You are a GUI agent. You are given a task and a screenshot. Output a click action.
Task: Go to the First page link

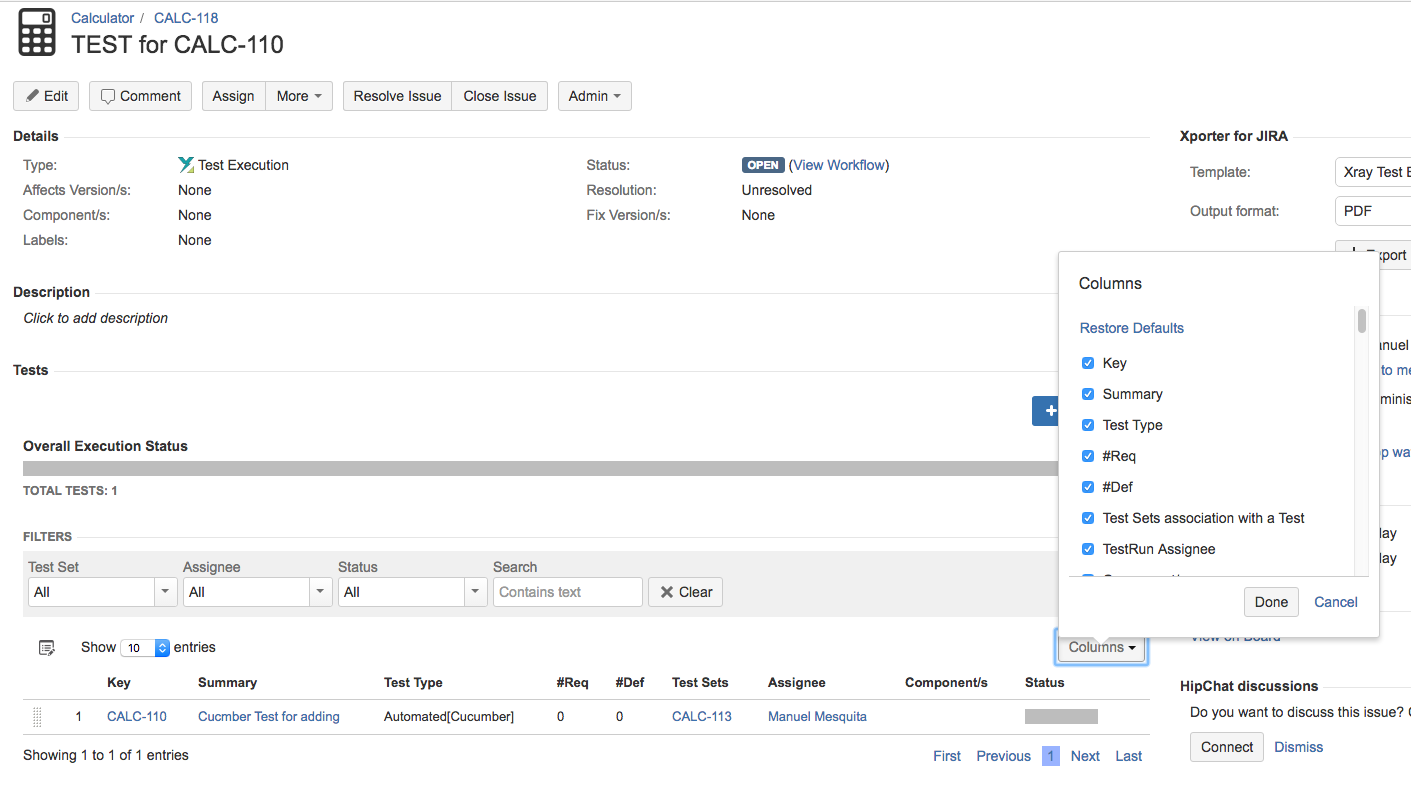click(947, 756)
